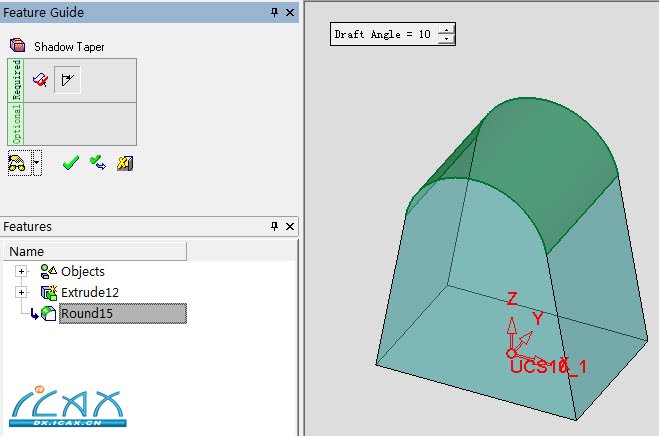Click the preview glasses icon
659x436 pixels.
tap(17, 163)
